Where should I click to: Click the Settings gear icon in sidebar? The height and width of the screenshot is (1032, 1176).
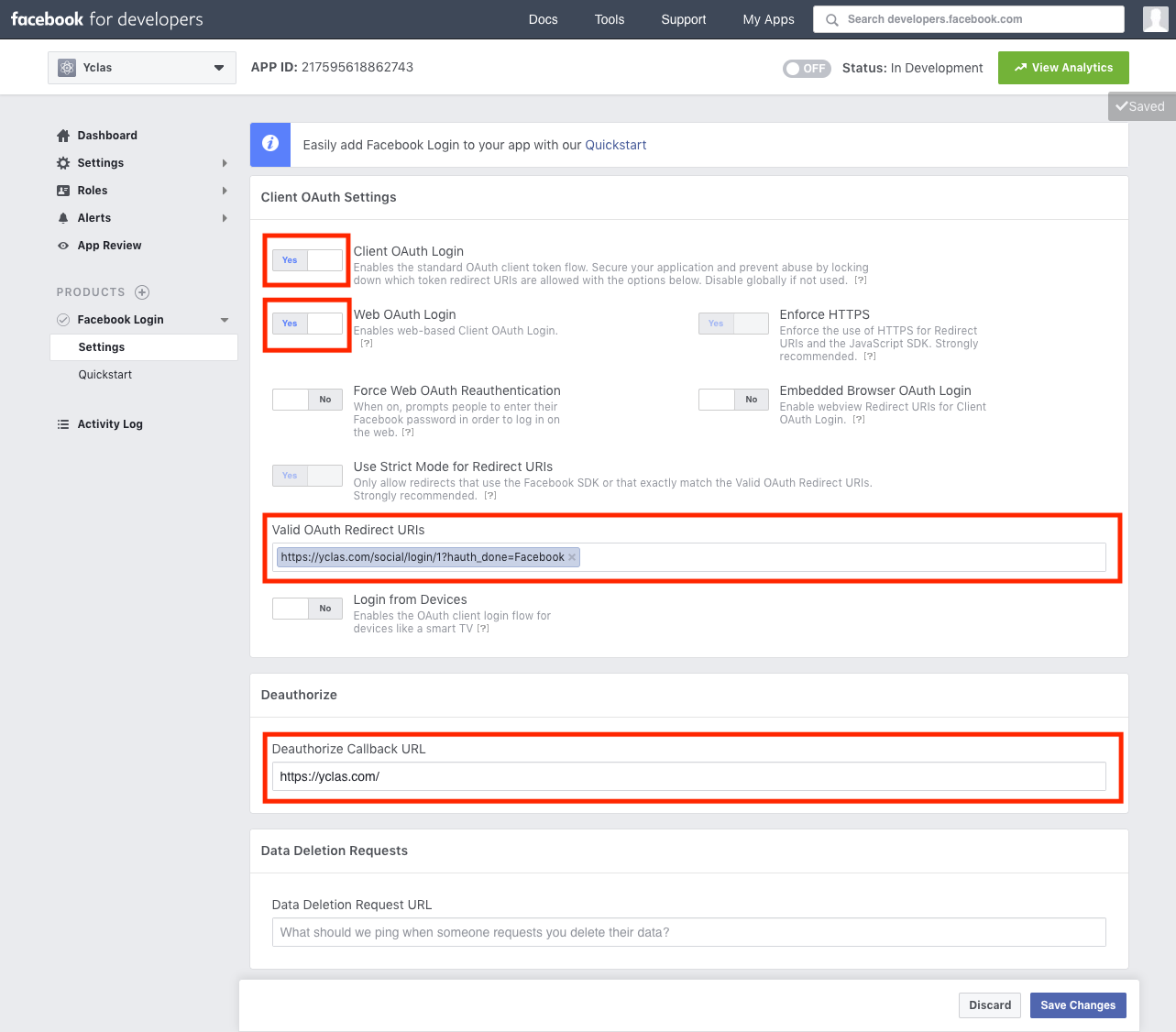(x=63, y=163)
